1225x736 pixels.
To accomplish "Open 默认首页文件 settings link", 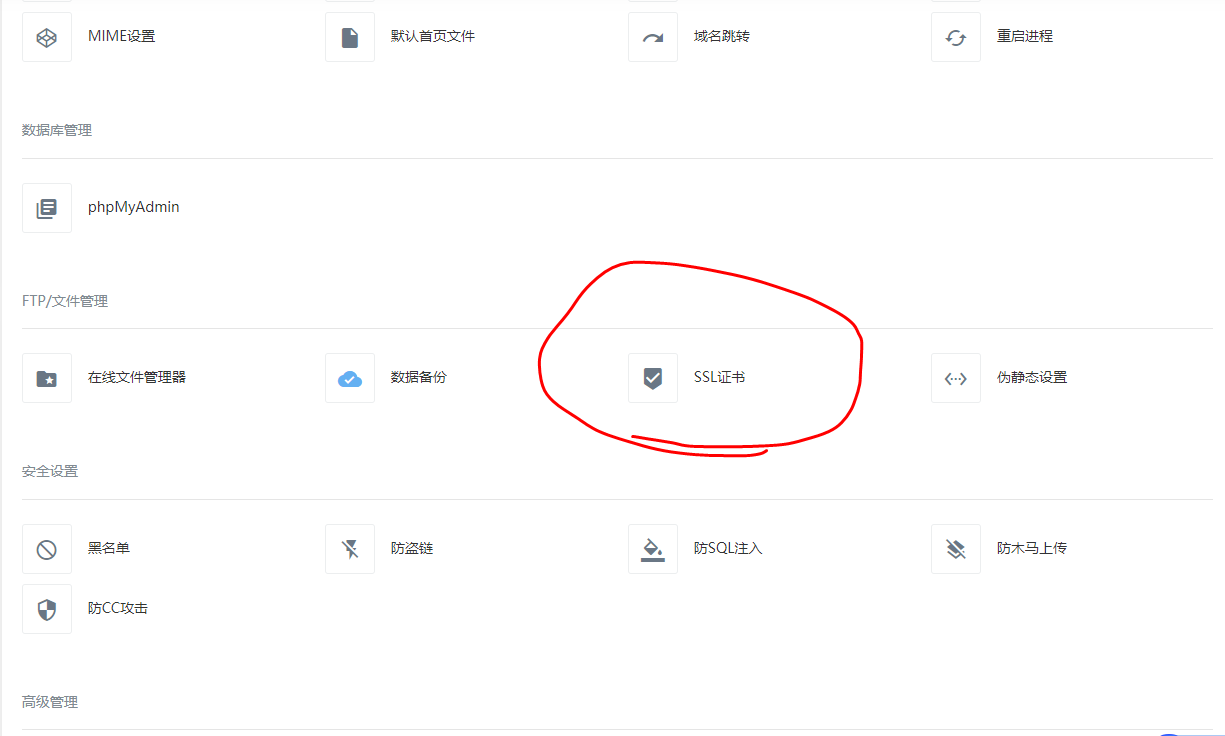I will [433, 36].
